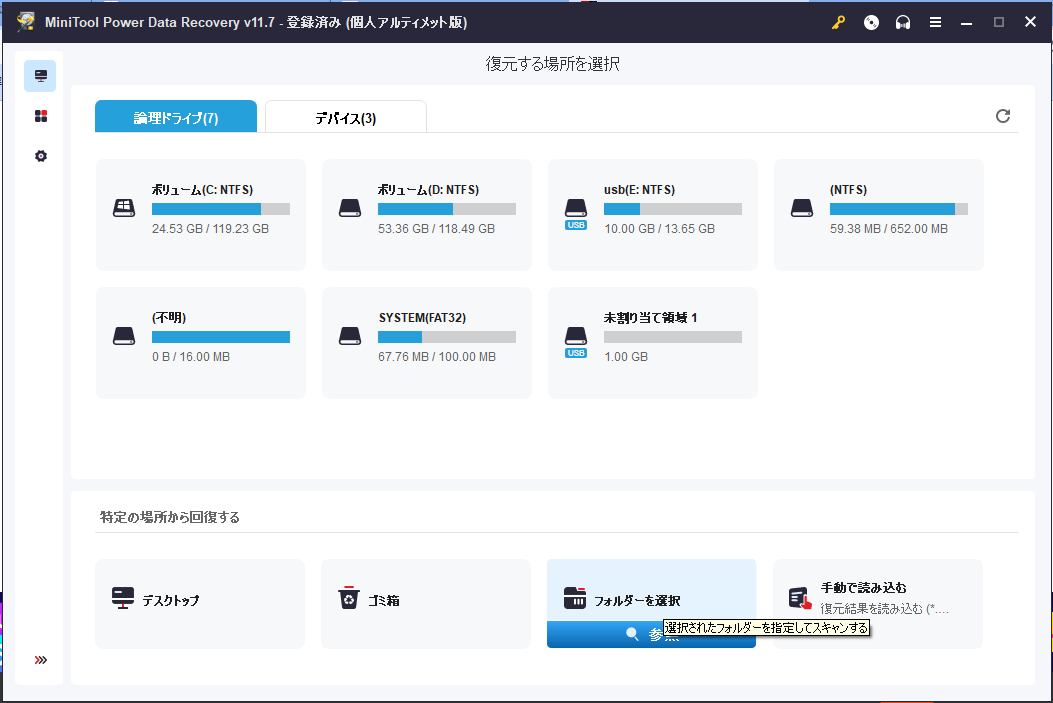Screen dimensions: 1053x703
Task: Click the bootable media disc icon
Action: point(871,22)
